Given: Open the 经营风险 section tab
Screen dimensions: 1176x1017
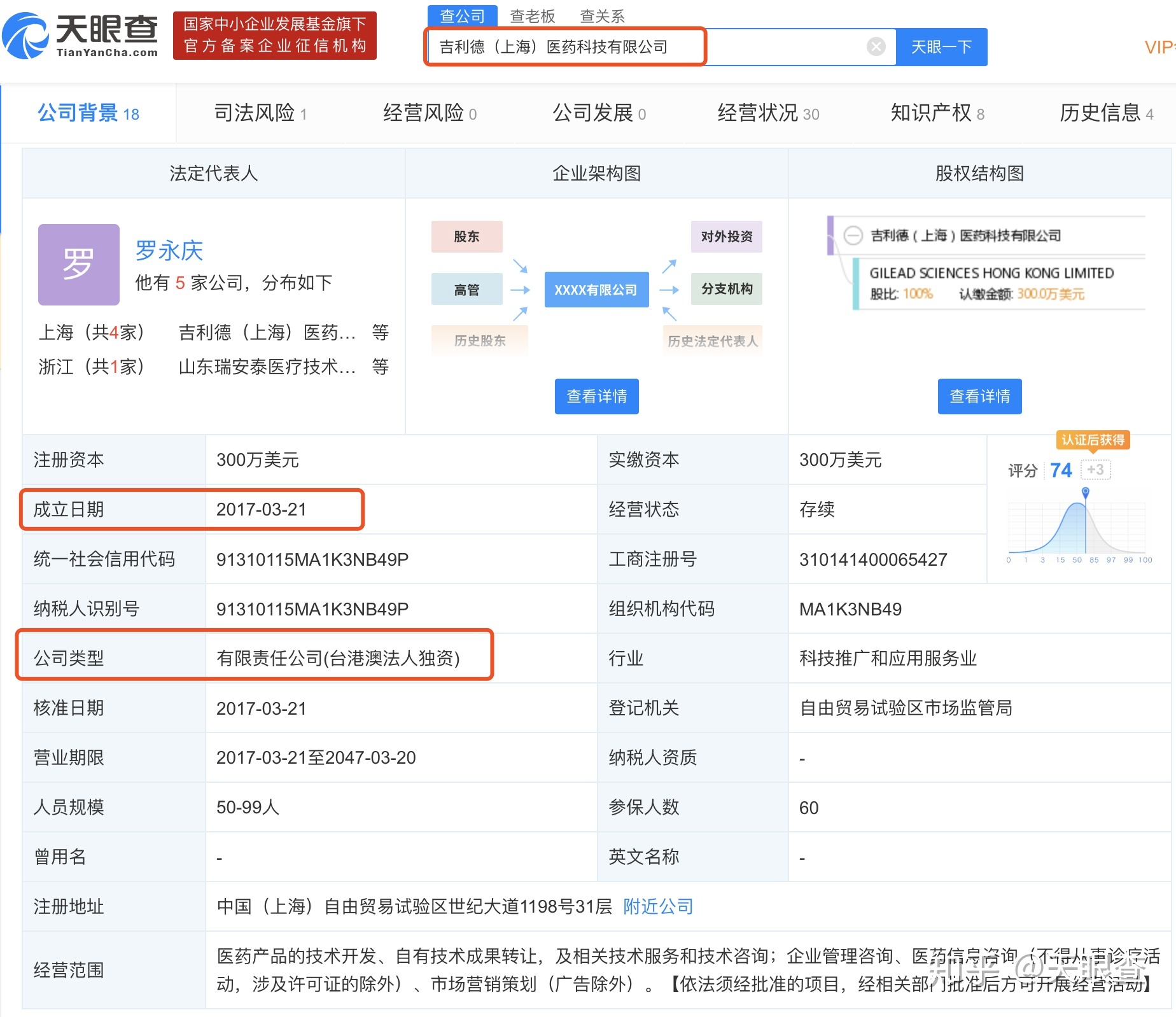Looking at the screenshot, I should click(430, 113).
